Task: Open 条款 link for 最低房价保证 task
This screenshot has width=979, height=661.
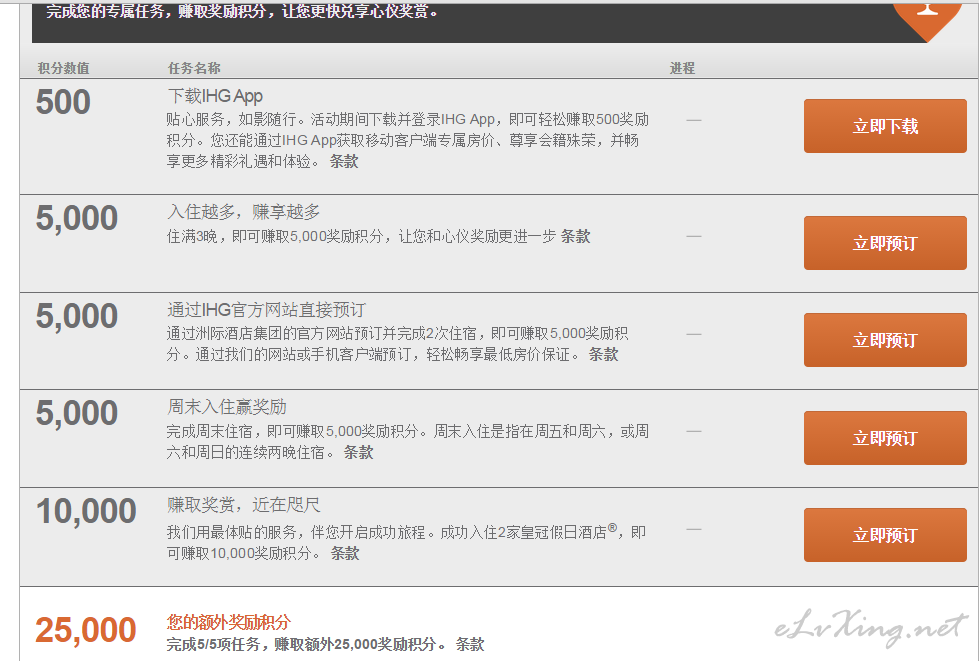Action: 603,355
